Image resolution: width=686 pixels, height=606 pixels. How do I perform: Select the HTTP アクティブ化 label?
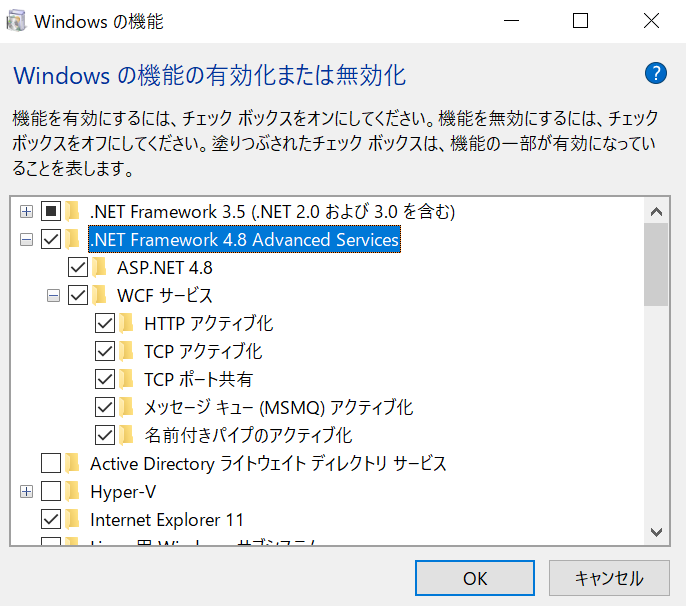209,324
